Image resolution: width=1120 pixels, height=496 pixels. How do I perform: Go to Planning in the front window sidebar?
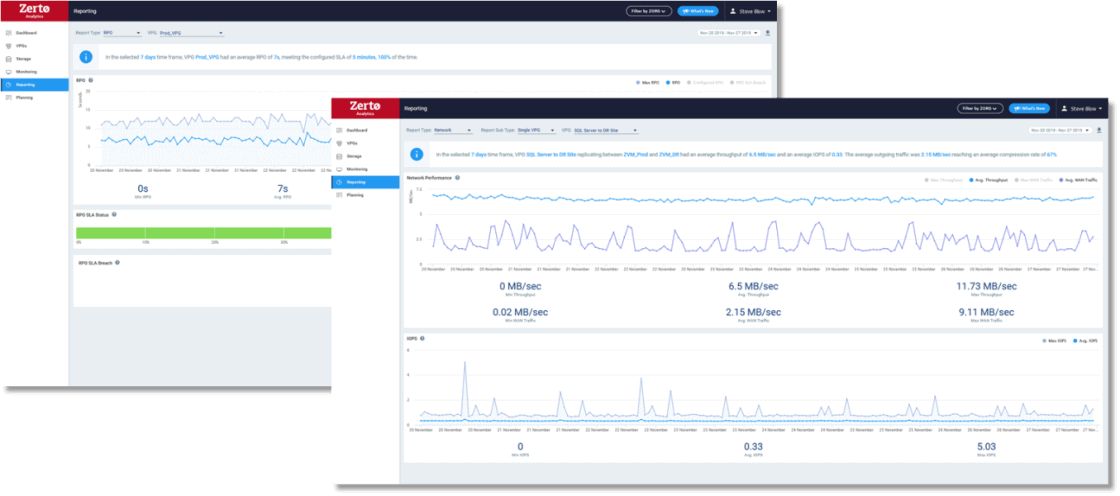click(355, 195)
